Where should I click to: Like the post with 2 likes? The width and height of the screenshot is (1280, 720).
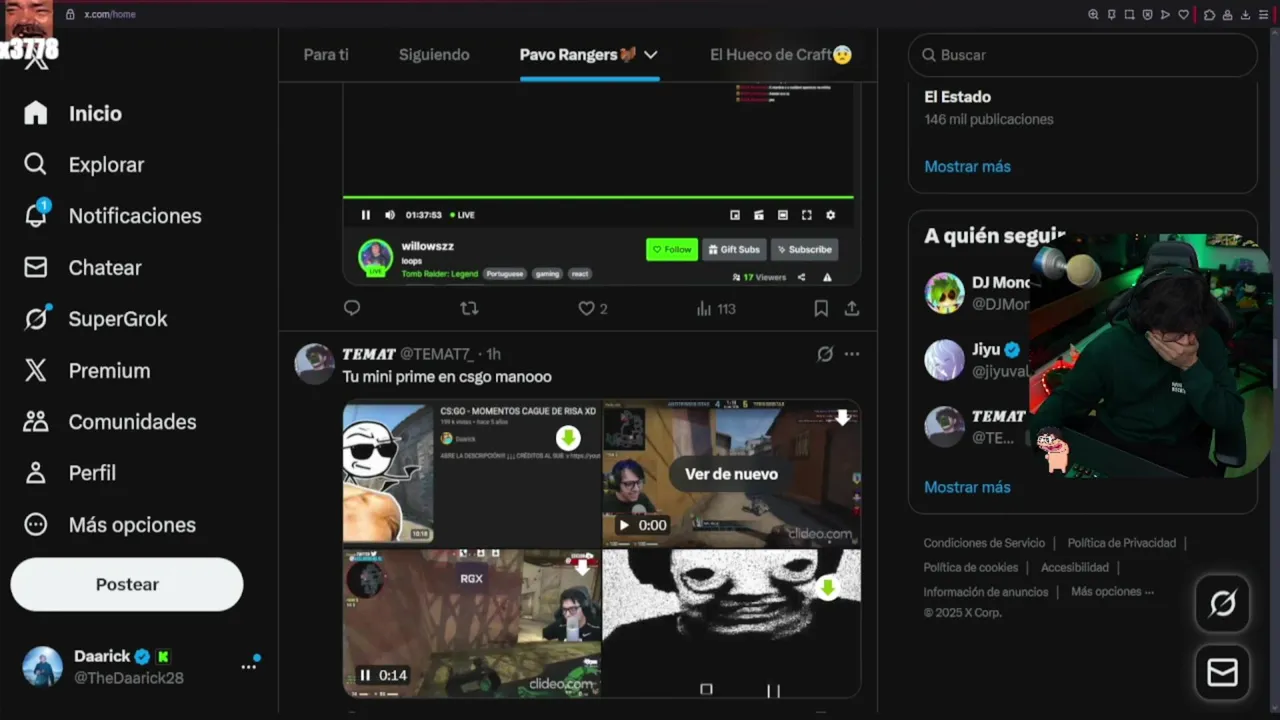tap(592, 309)
